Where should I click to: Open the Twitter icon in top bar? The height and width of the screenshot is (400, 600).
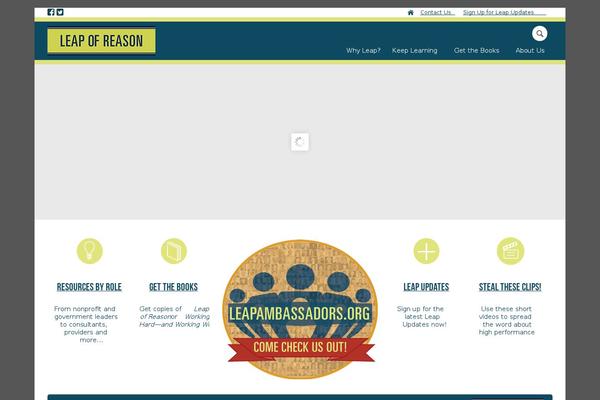click(x=60, y=12)
